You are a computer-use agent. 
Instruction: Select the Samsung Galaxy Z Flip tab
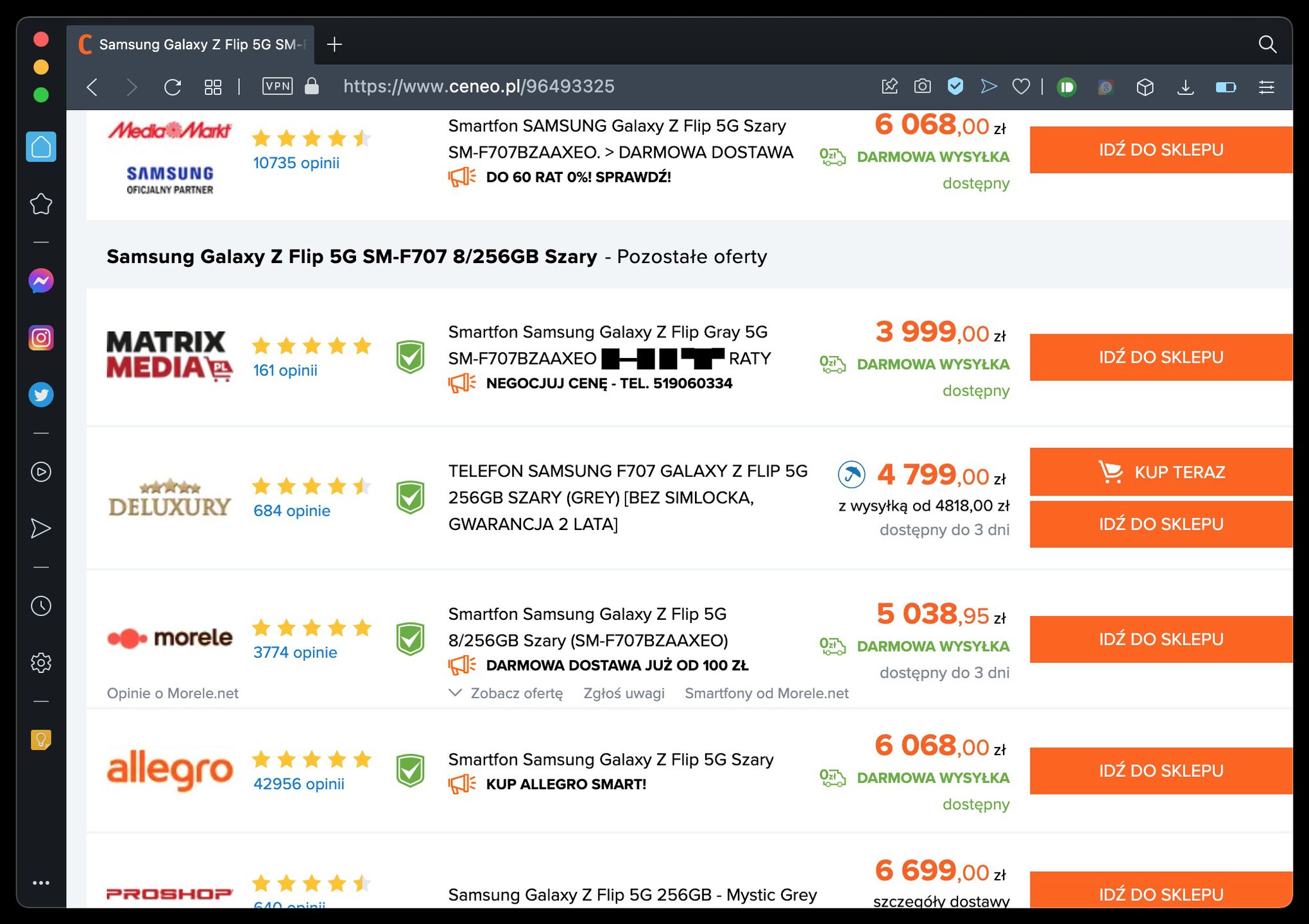(193, 44)
